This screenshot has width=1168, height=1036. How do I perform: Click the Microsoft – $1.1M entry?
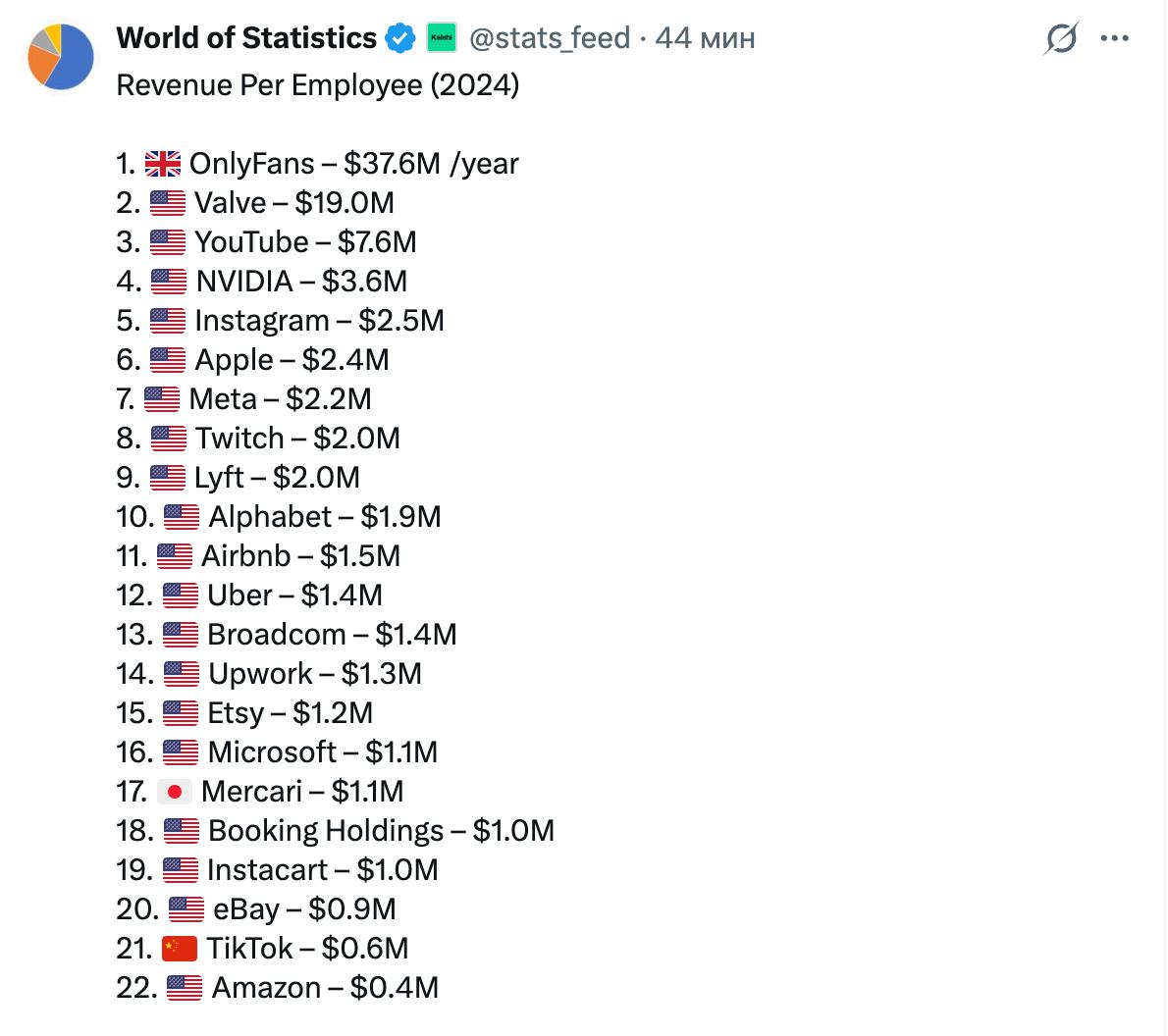point(322,752)
